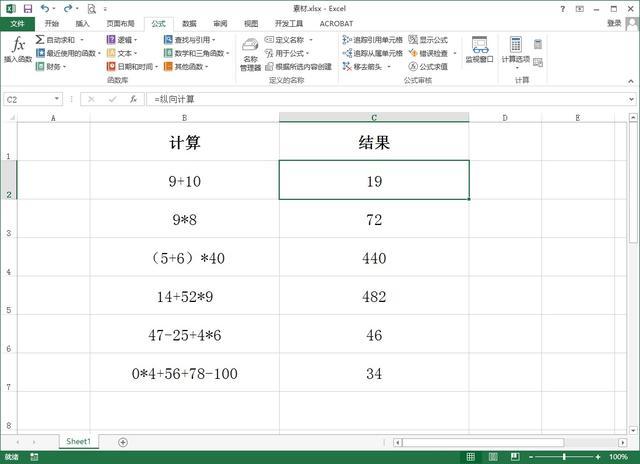The height and width of the screenshot is (464, 640).
Task: Click the Calculate Sheet icon
Action: [x=538, y=62]
